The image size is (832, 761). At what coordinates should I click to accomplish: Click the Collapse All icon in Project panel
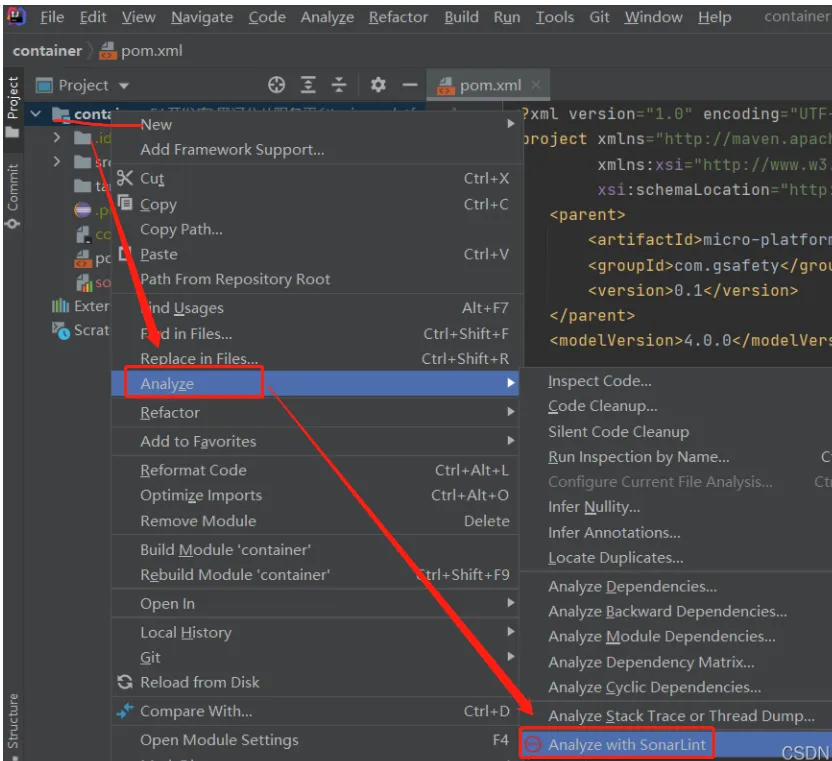[339, 85]
